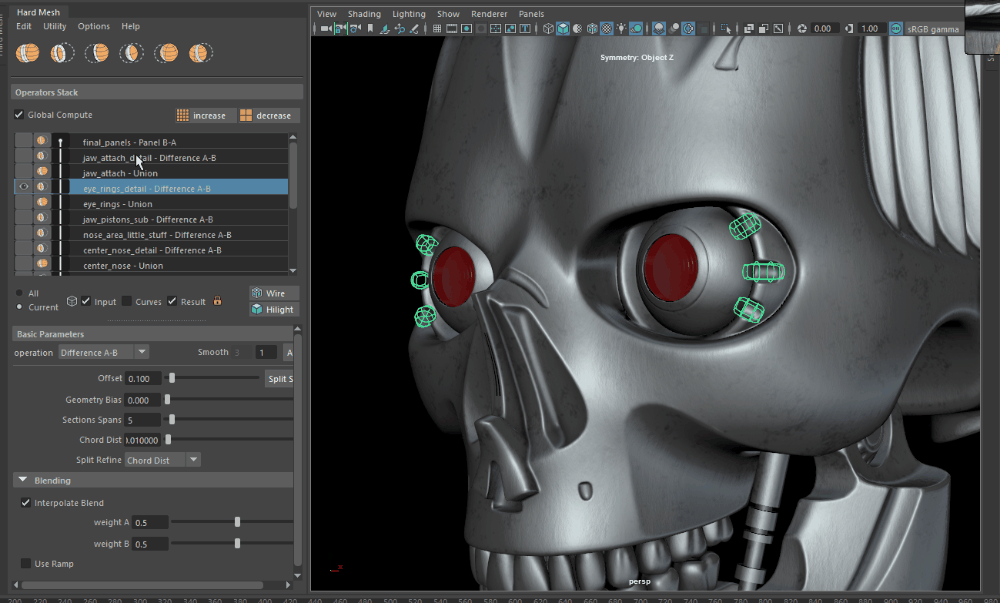The height and width of the screenshot is (603, 1000).
Task: Enable the Curves checkbox
Action: coord(127,302)
